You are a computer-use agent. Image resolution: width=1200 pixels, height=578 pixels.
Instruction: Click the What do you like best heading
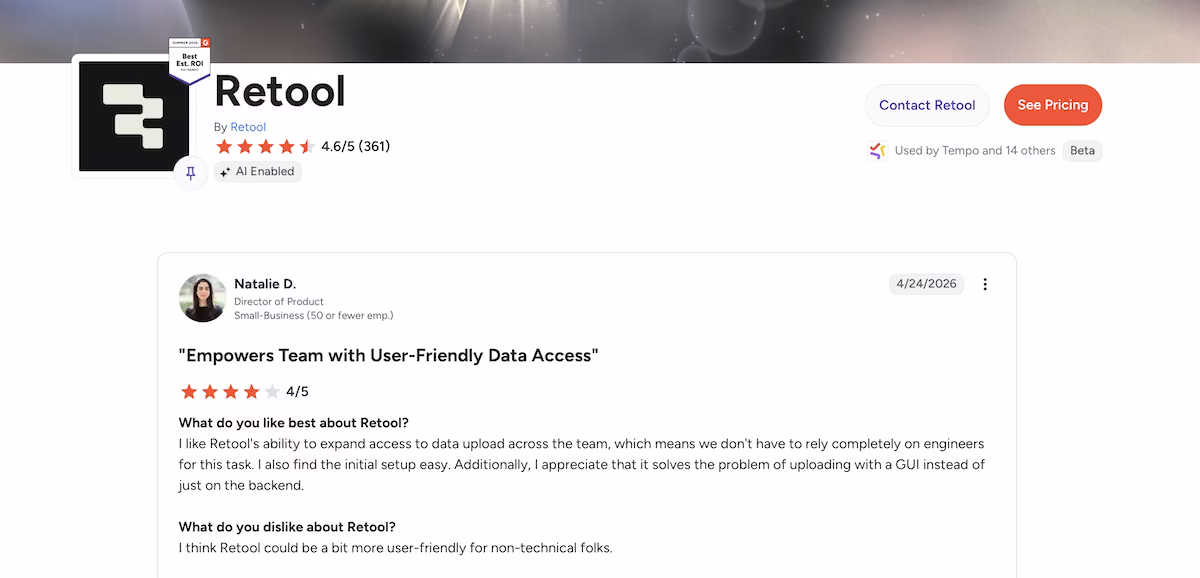pos(294,422)
